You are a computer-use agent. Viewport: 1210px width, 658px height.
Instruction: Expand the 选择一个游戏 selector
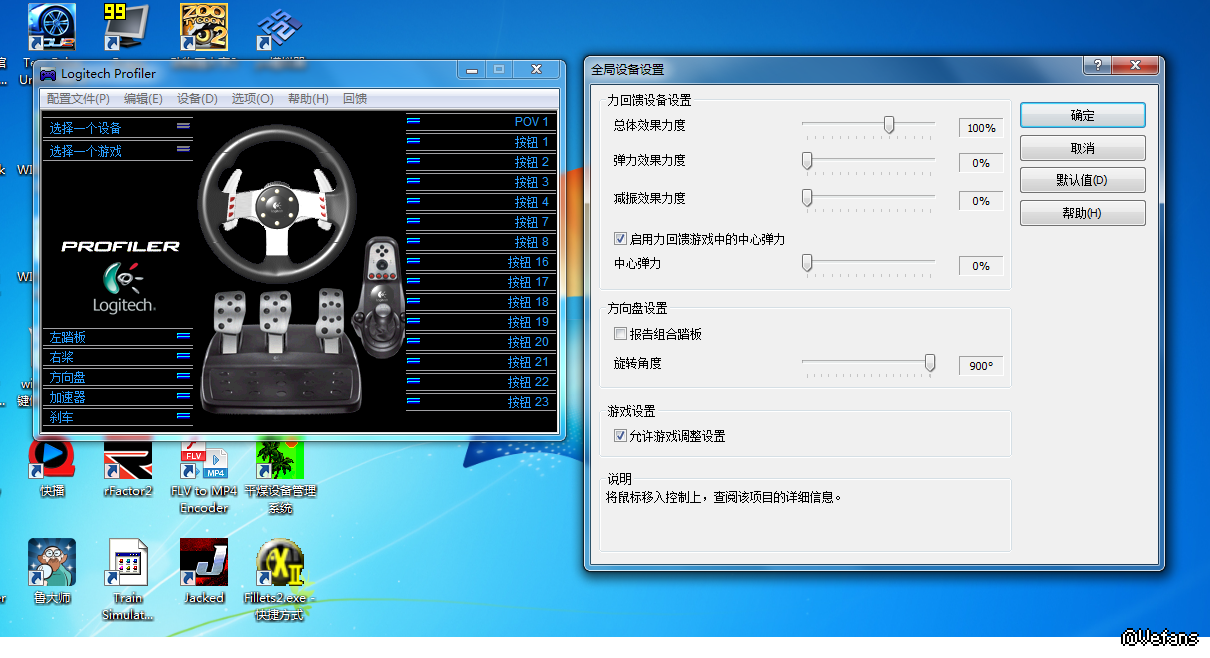coord(116,151)
